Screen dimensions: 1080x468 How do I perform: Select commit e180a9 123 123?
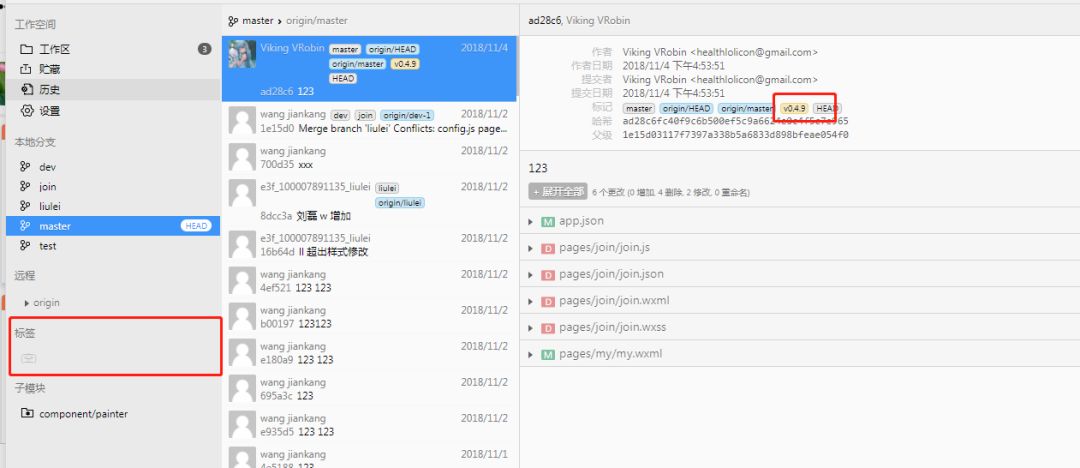pos(369,352)
